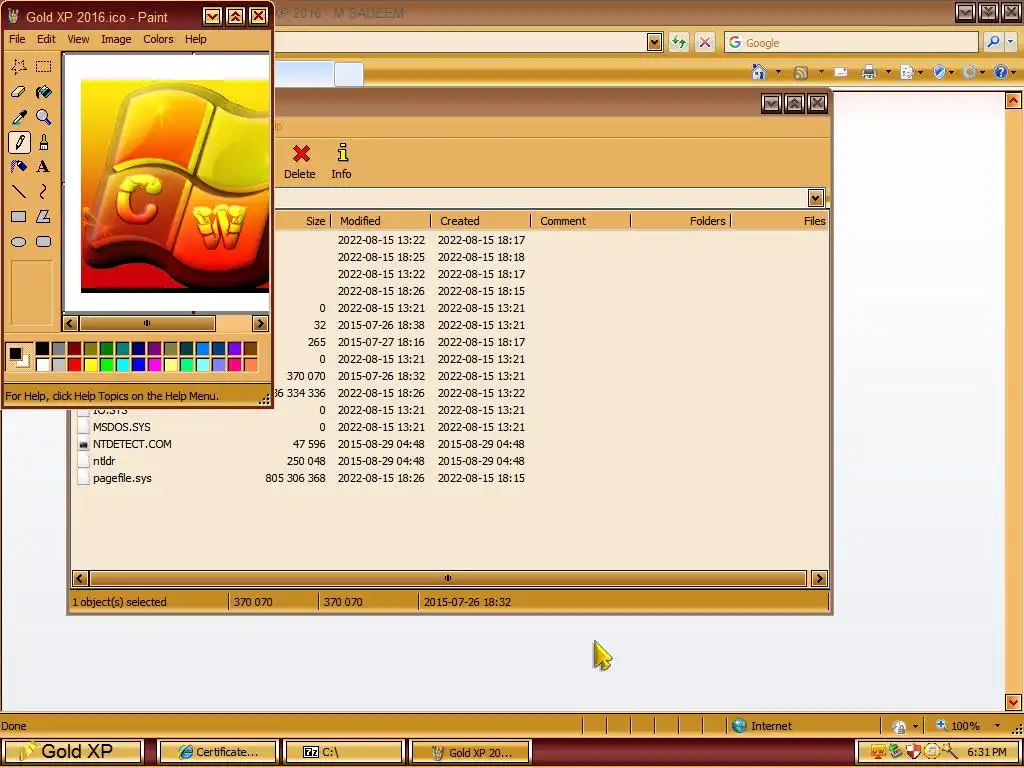Choose the Ellipse shape tool
The image size is (1024, 768).
19,242
